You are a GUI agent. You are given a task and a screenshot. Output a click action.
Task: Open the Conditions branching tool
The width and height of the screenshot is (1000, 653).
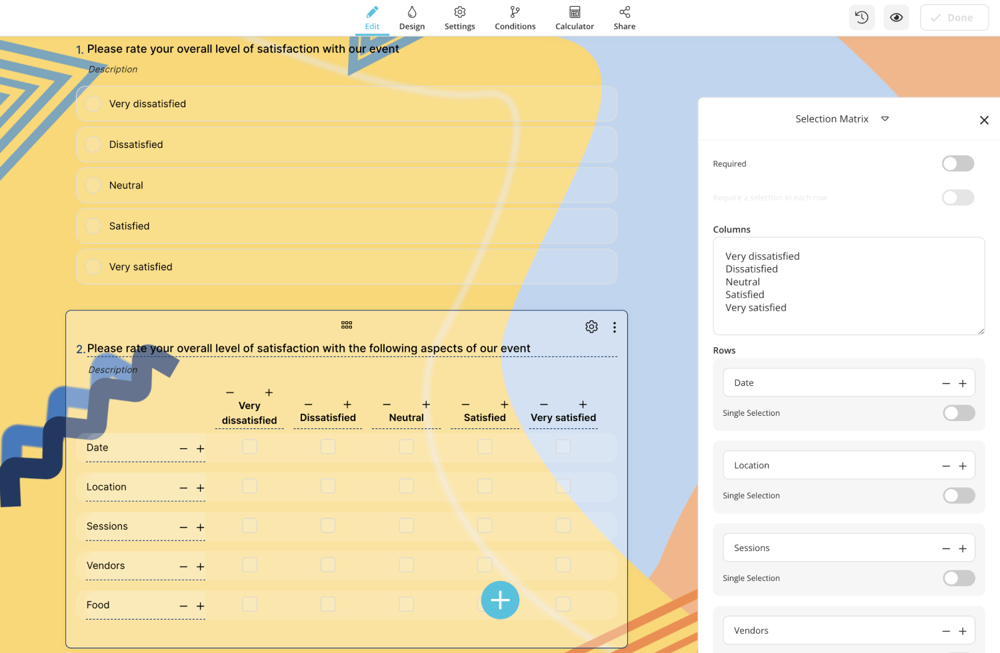pyautogui.click(x=514, y=17)
